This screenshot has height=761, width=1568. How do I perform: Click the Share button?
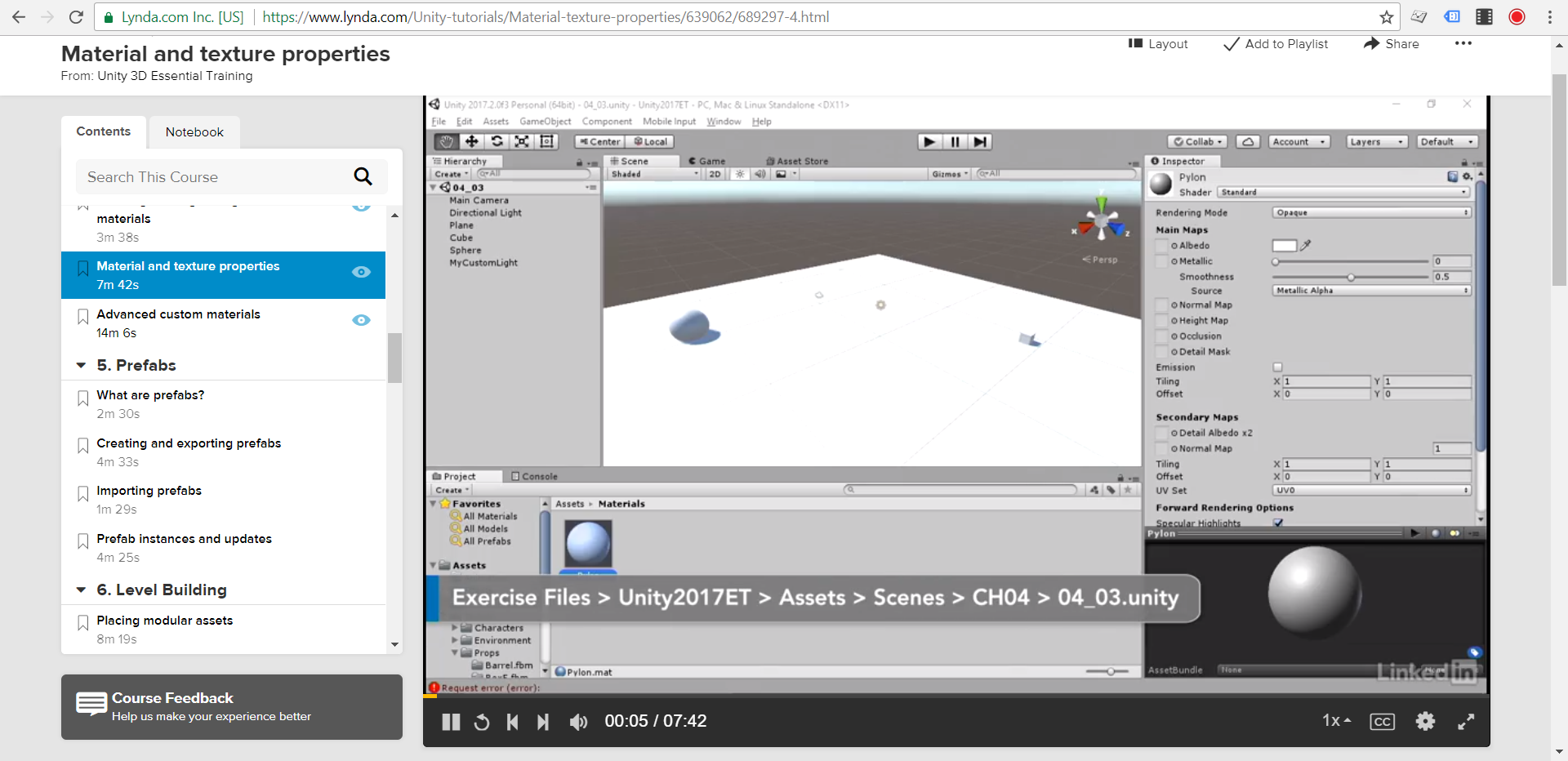1392,44
